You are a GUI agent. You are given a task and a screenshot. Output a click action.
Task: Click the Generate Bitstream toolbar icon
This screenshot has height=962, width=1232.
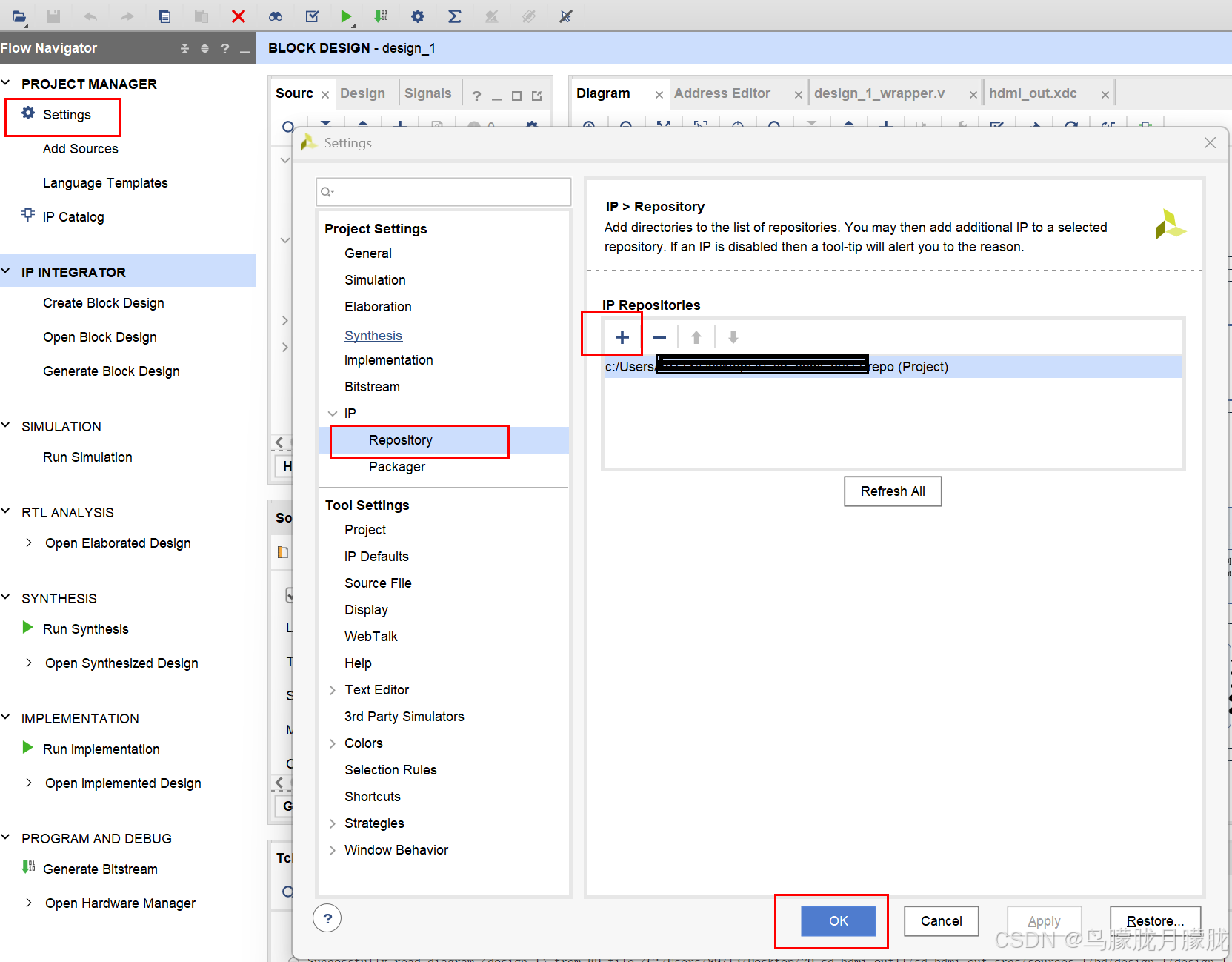(381, 16)
